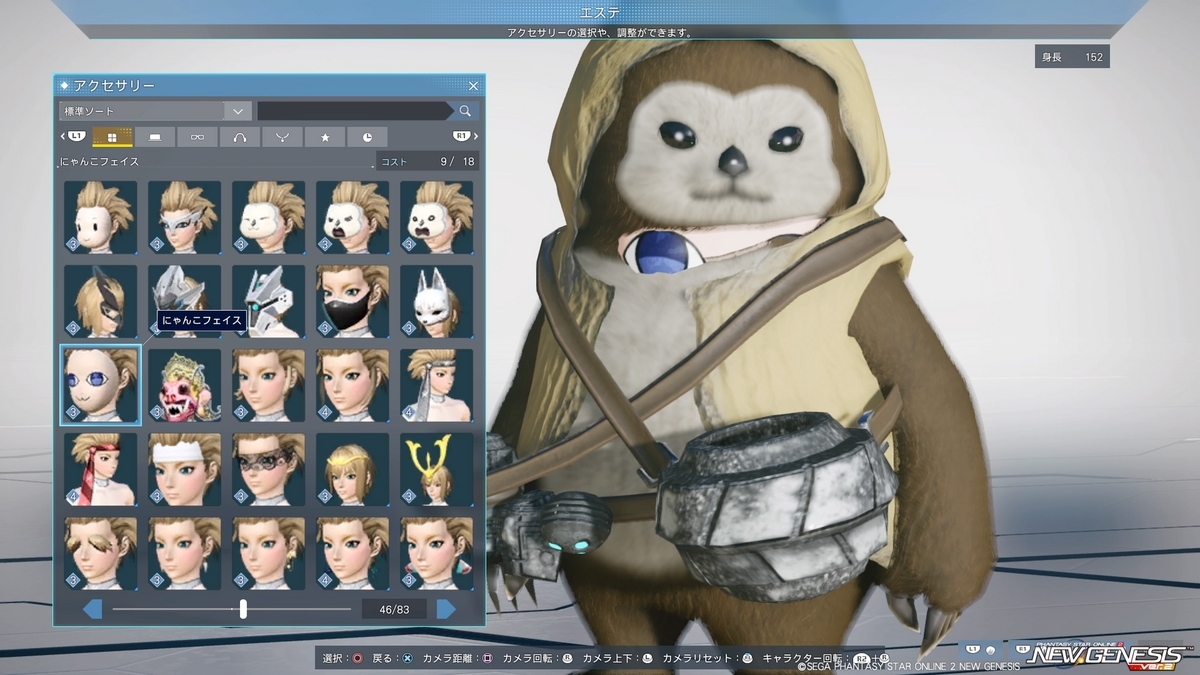Image resolution: width=1200 pixels, height=675 pixels.
Task: Select the silver eye mask accessory
Action: tap(185, 217)
